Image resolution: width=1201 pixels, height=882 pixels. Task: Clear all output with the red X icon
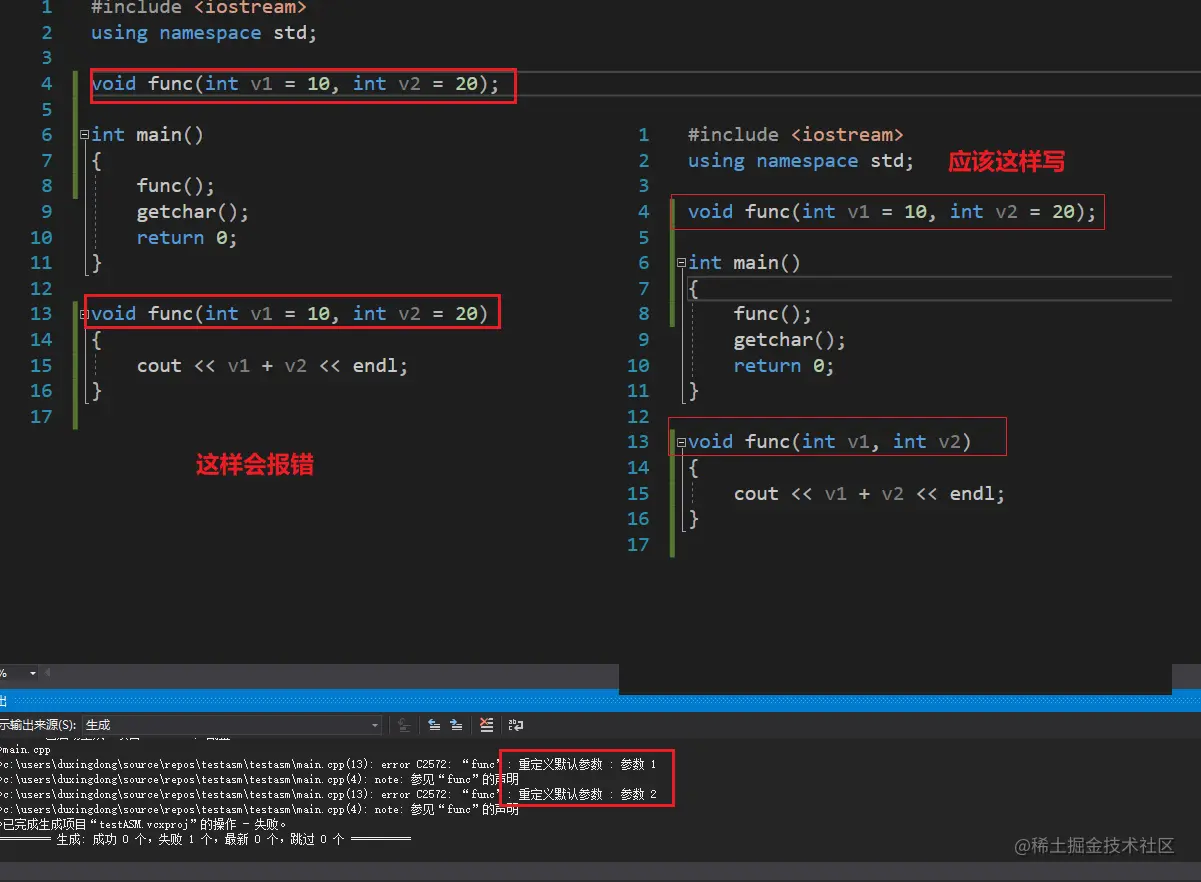(x=486, y=725)
